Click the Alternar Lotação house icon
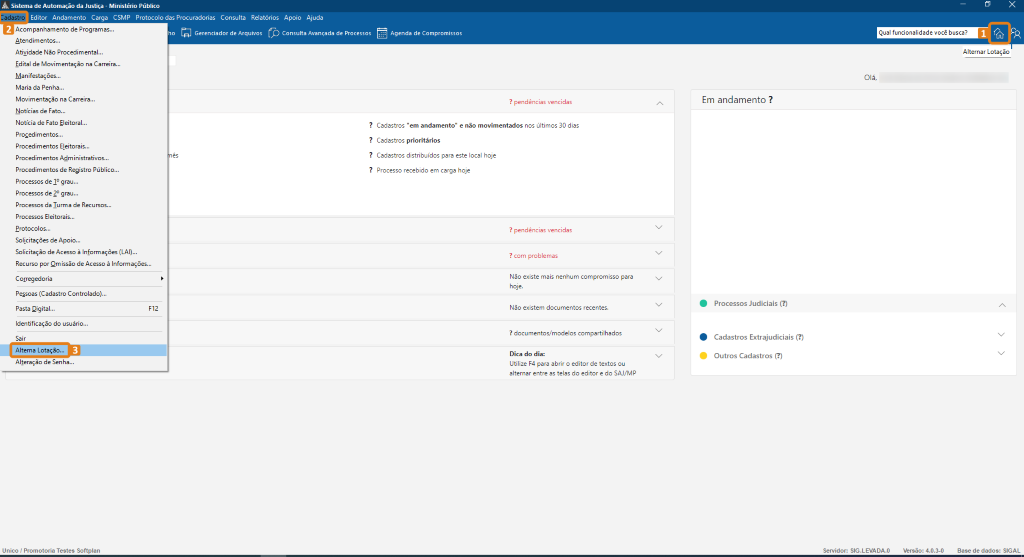Viewport: 1024px width, 557px height. (998, 33)
